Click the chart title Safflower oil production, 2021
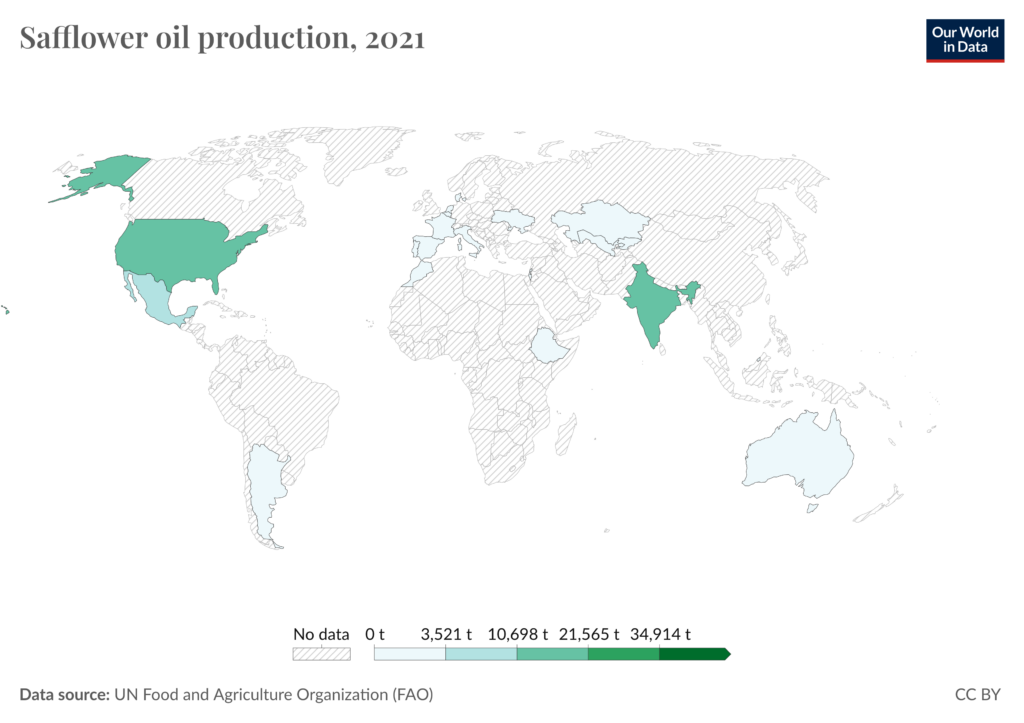Viewport: 1024px width, 723px height. coord(222,38)
